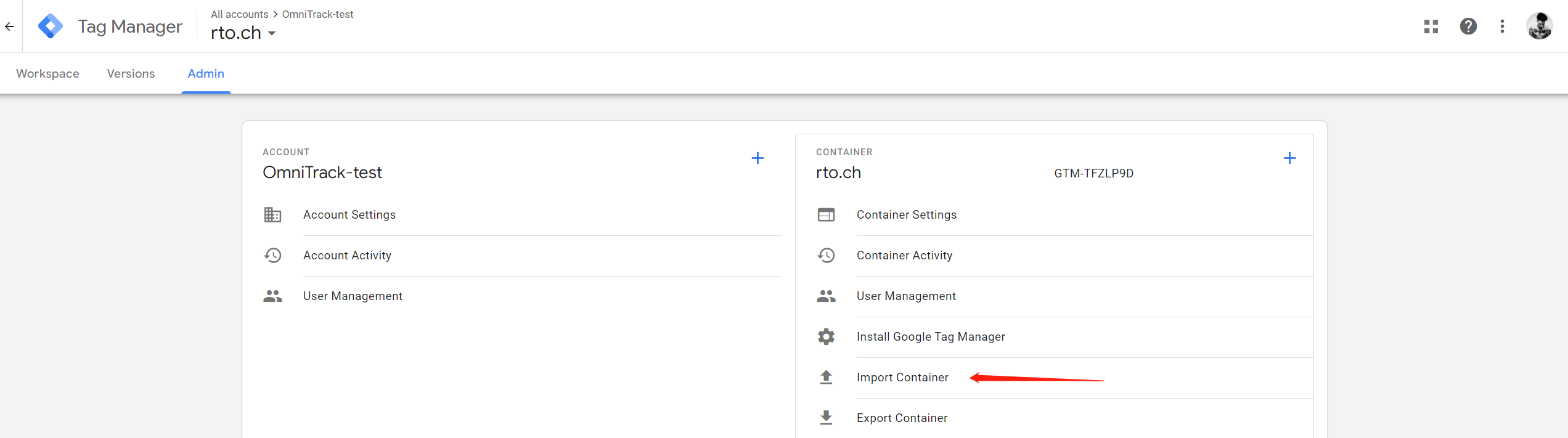
Task: Click the user profile avatar
Action: (x=1539, y=26)
